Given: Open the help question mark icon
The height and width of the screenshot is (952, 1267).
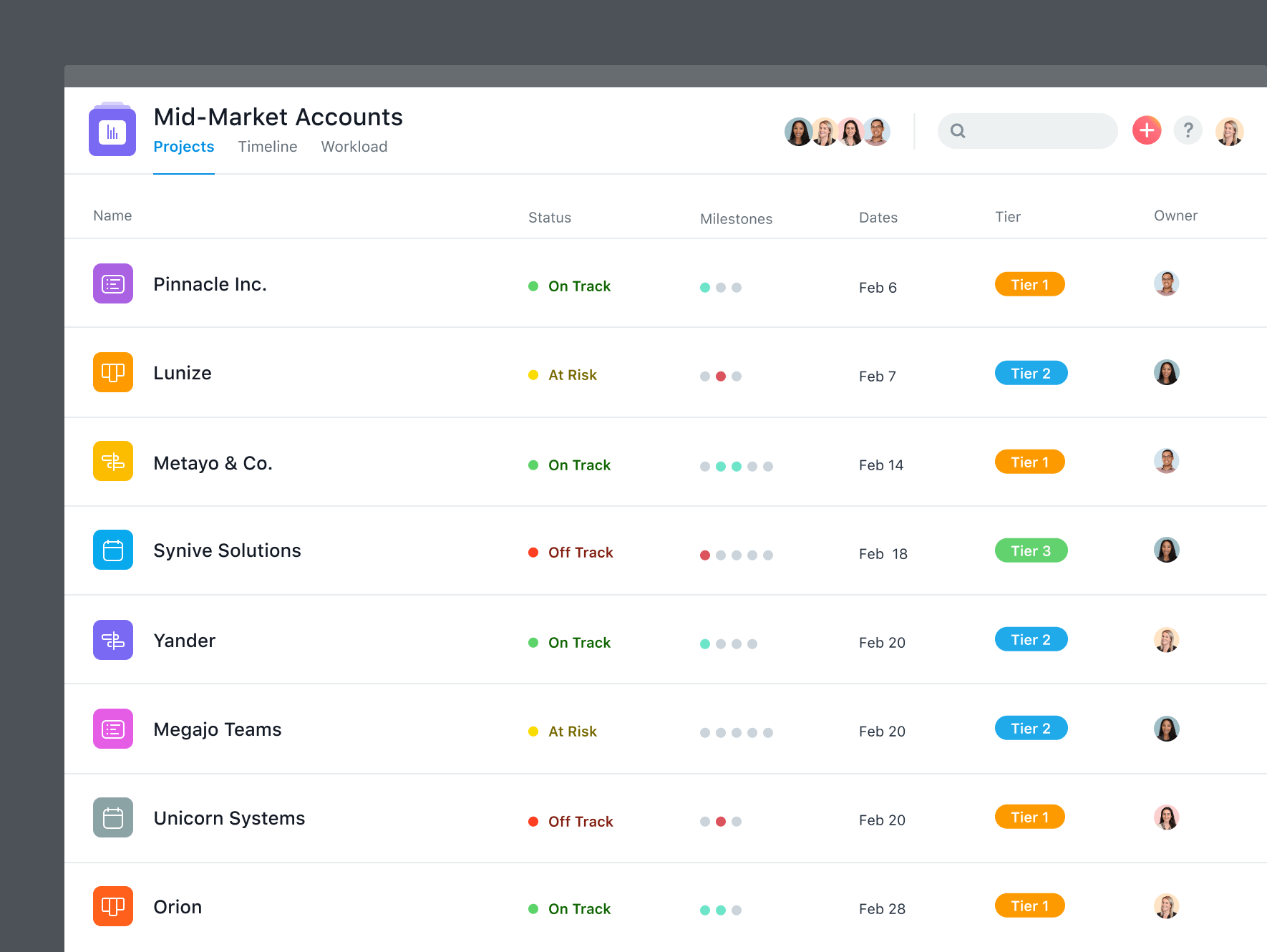Looking at the screenshot, I should click(x=1188, y=131).
